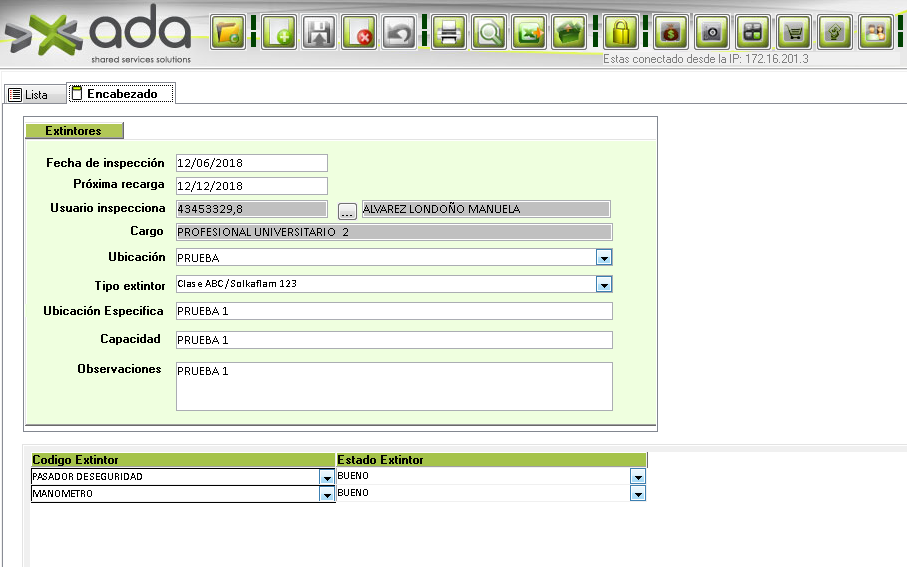
Task: Click the Observaciones text area
Action: point(393,386)
